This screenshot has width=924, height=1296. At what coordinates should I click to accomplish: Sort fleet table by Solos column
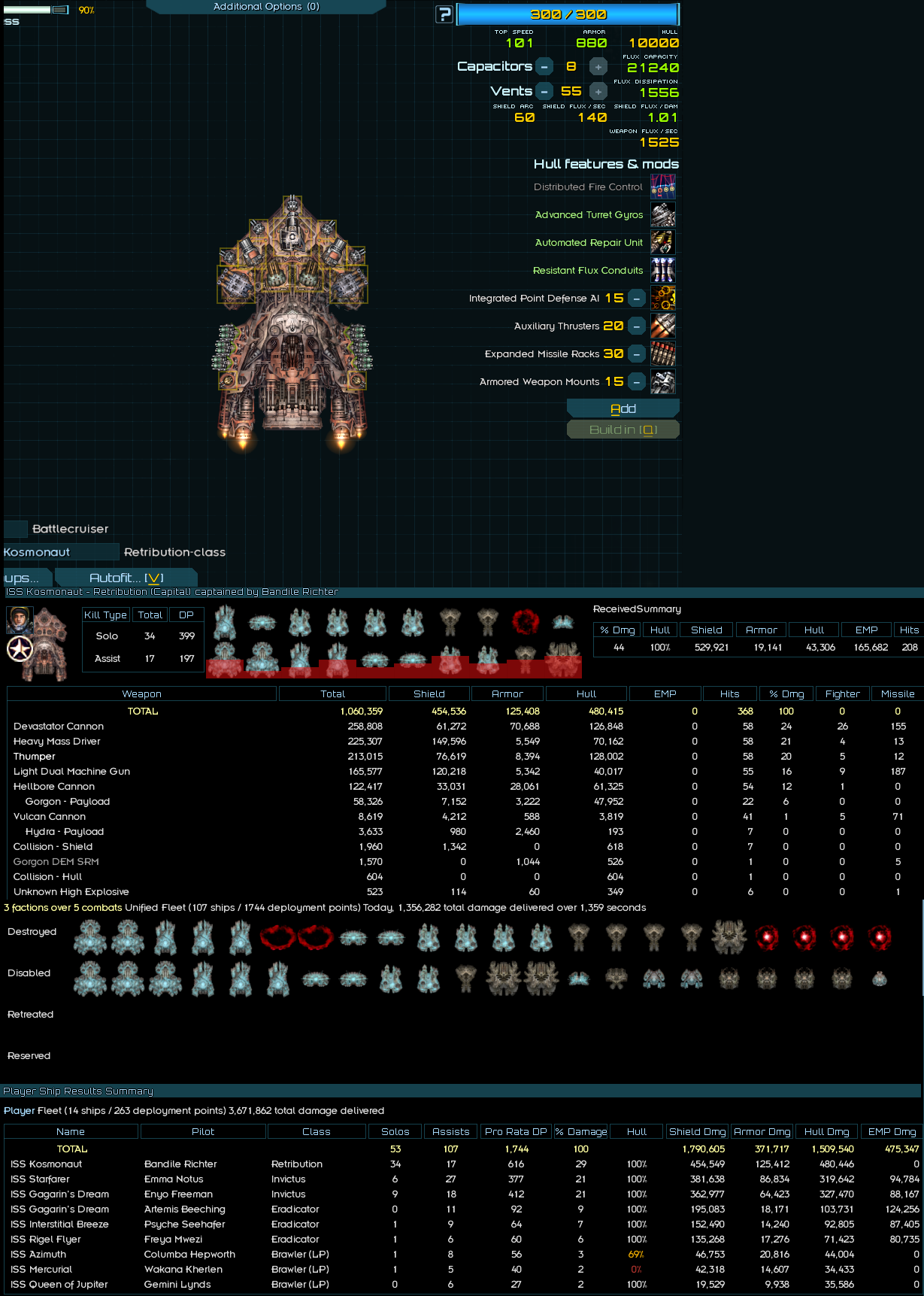(x=395, y=1131)
